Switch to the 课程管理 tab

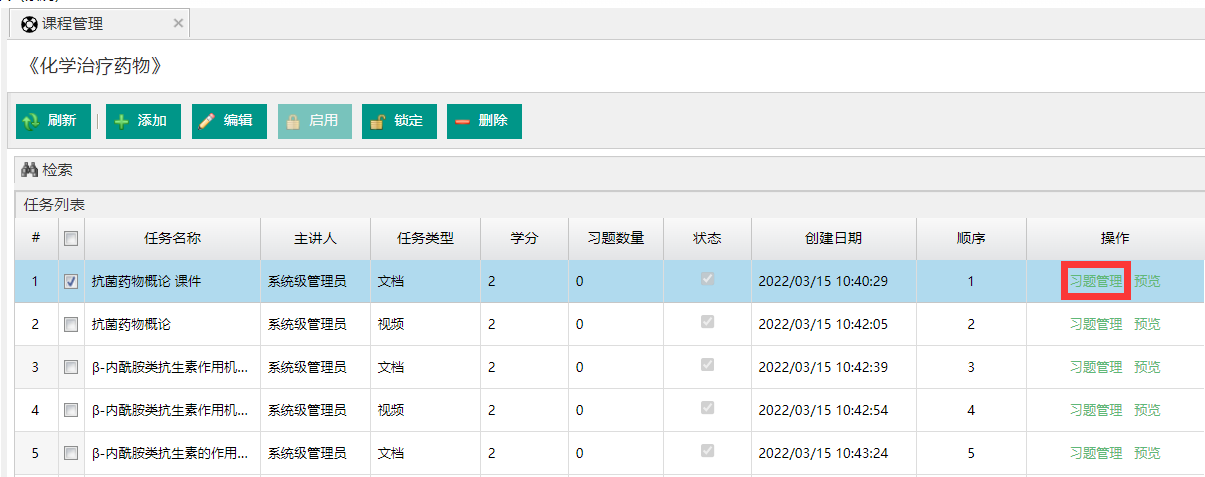pos(72,23)
